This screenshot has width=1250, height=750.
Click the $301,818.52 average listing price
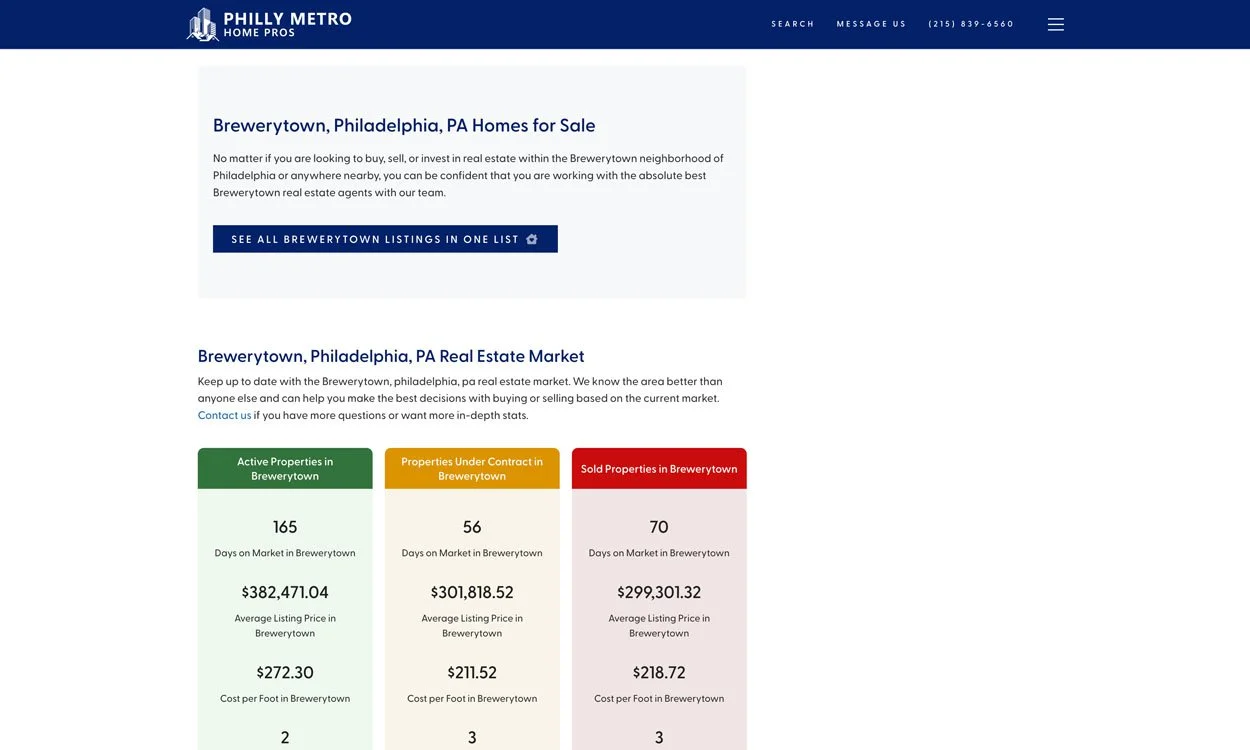point(472,592)
